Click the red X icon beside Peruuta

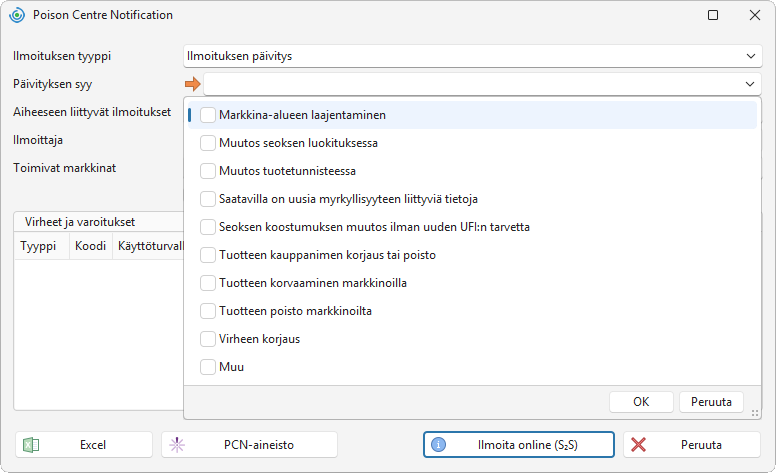(x=638, y=445)
